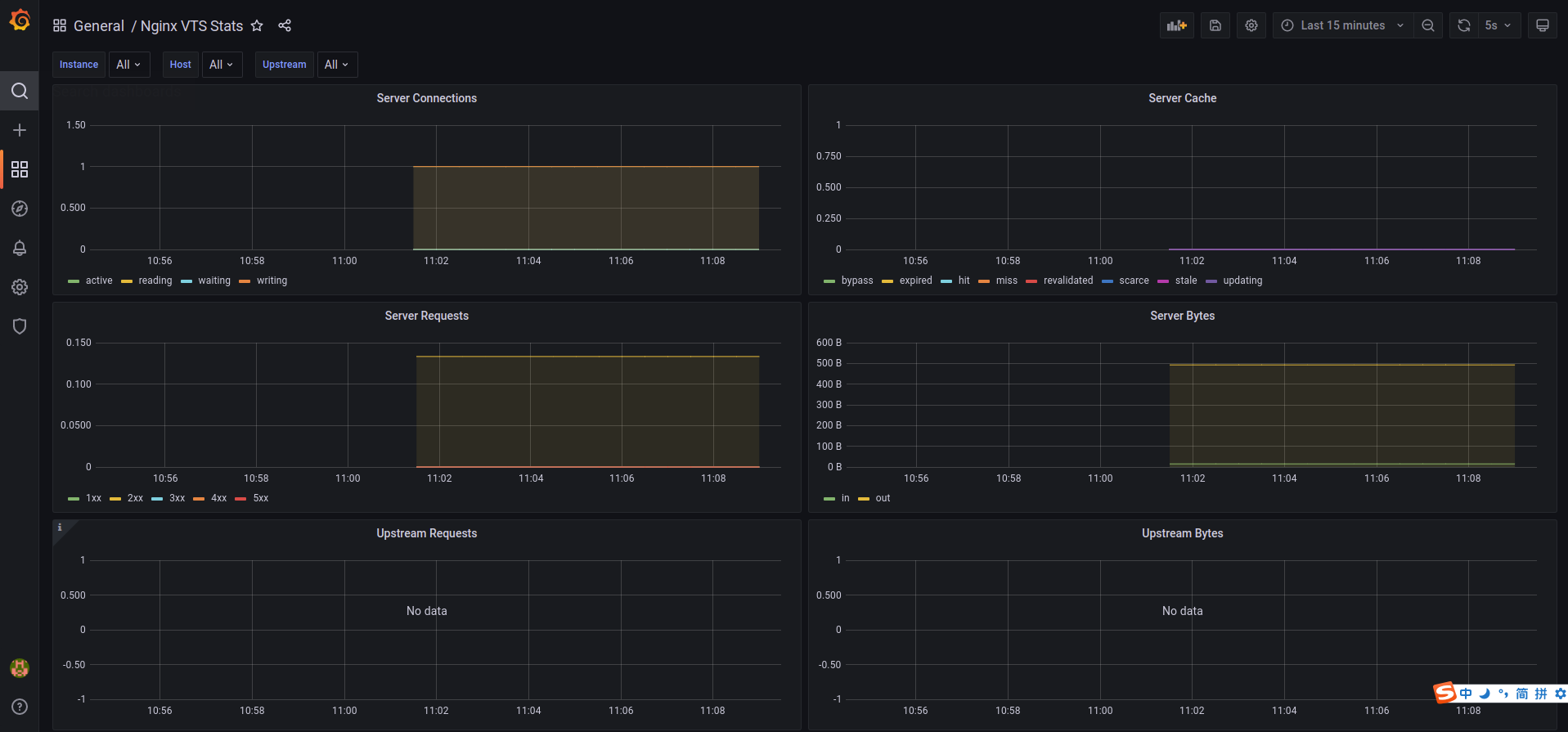
Task: Open the Grafana home logo
Action: coord(20,20)
